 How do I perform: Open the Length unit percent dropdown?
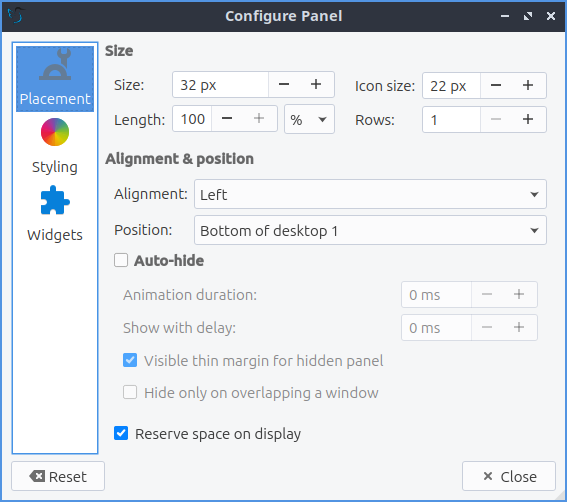point(309,119)
